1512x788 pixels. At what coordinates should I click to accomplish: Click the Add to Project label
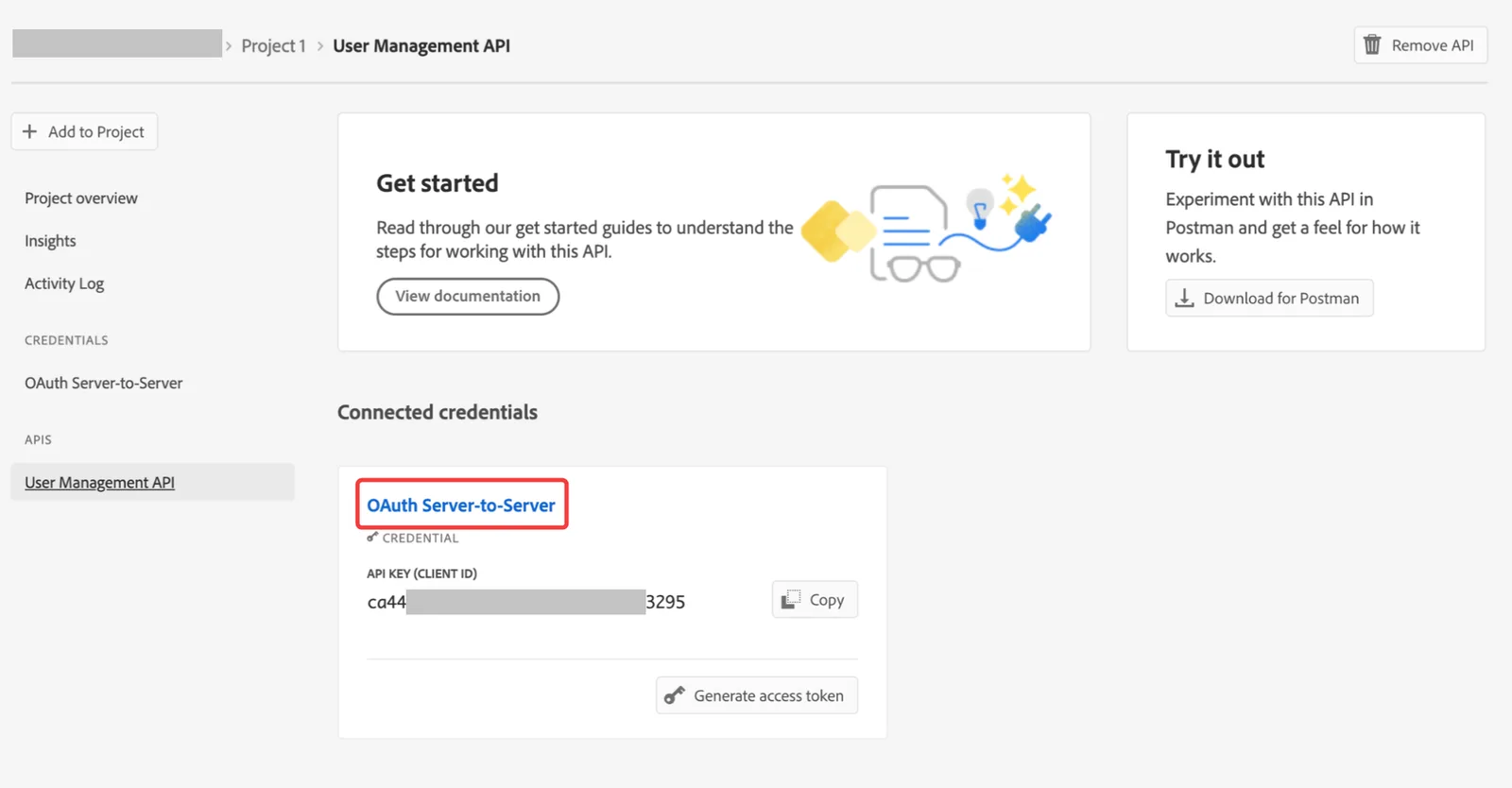point(96,132)
